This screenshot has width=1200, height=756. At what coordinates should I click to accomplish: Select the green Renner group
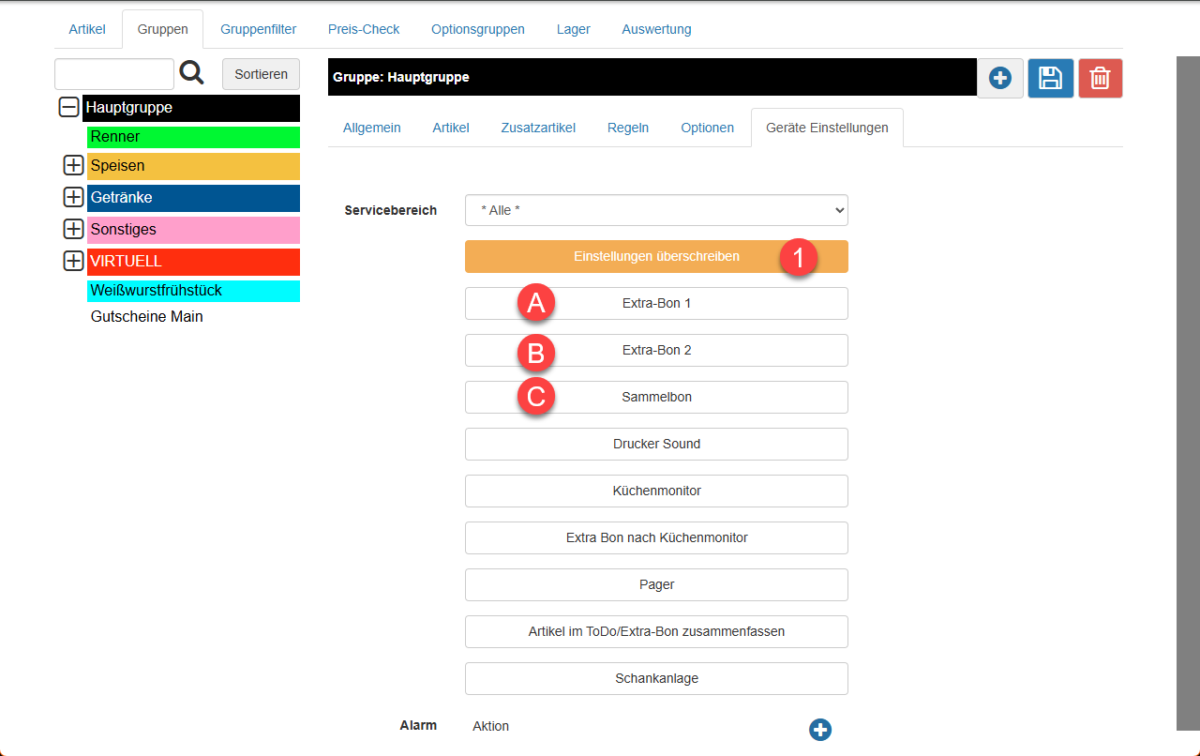(193, 137)
